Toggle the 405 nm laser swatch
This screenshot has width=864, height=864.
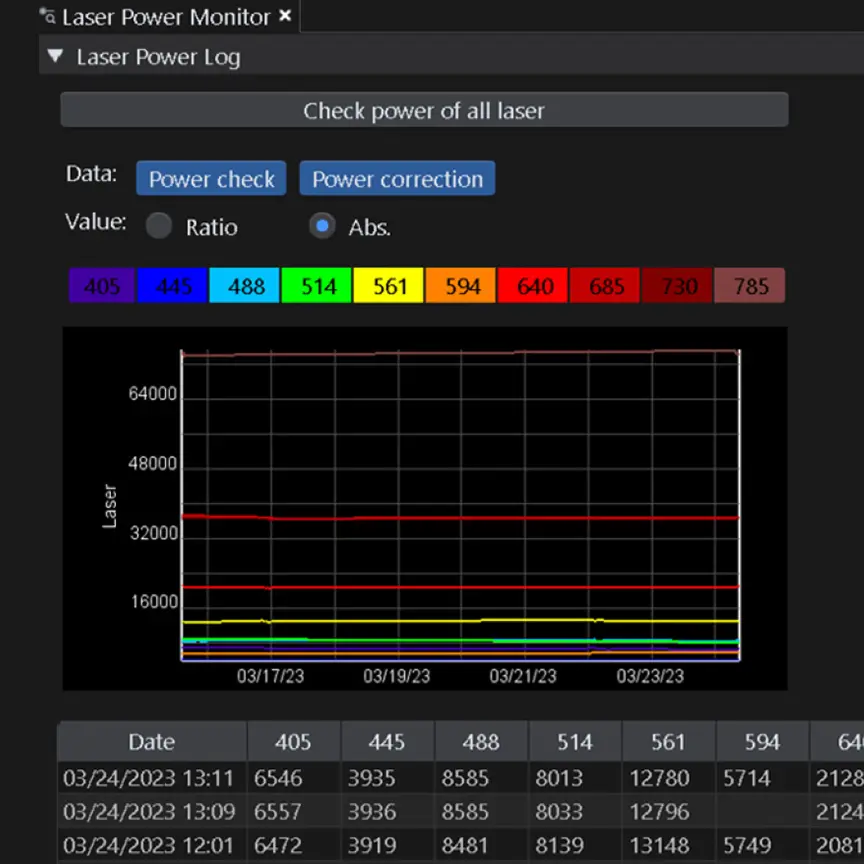[102, 286]
